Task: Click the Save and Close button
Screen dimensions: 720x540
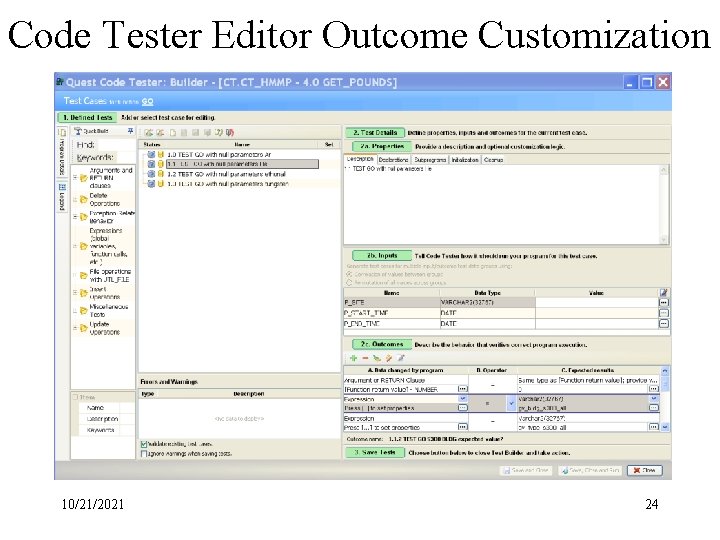Action: [526, 470]
